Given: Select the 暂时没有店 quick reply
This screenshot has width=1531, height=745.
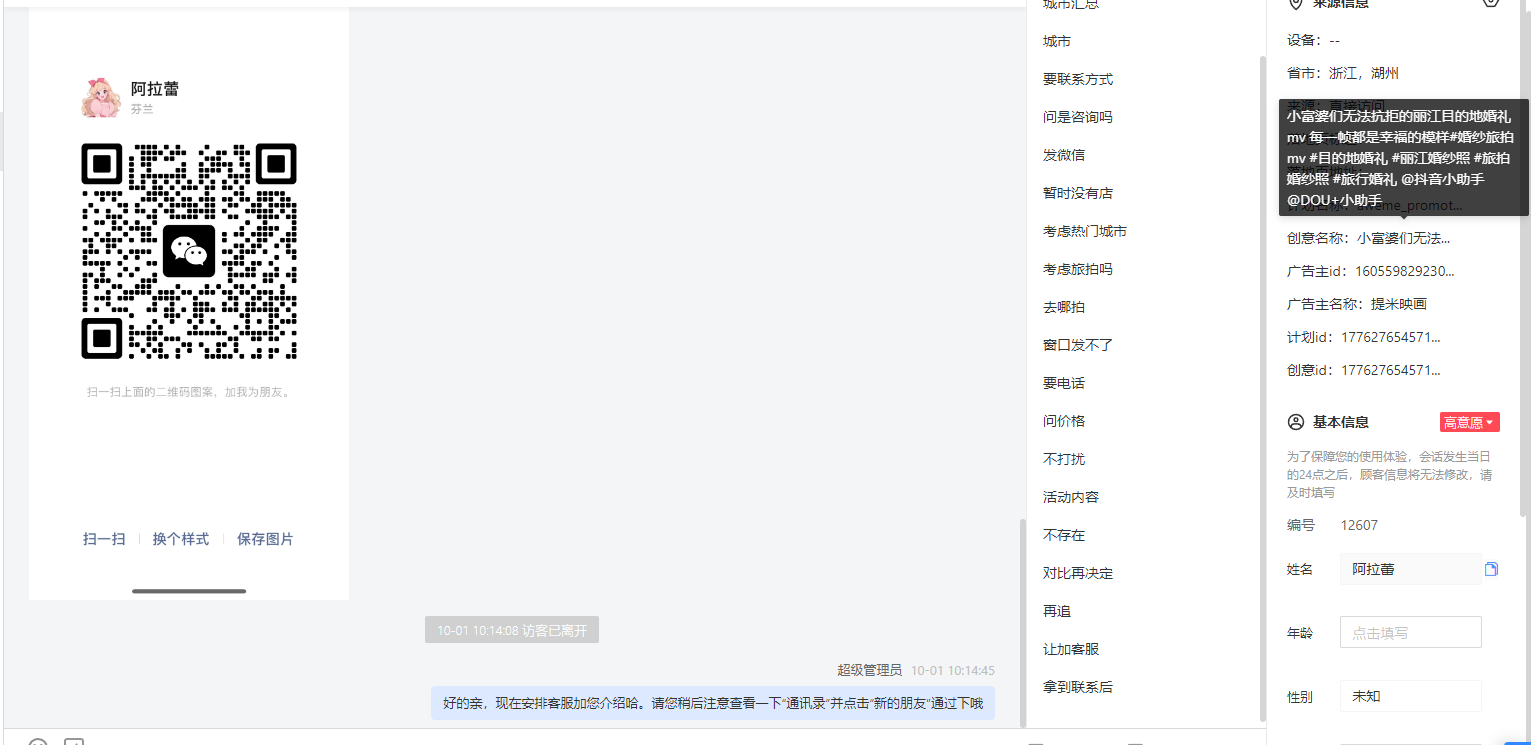Looking at the screenshot, I should click(x=1078, y=193).
